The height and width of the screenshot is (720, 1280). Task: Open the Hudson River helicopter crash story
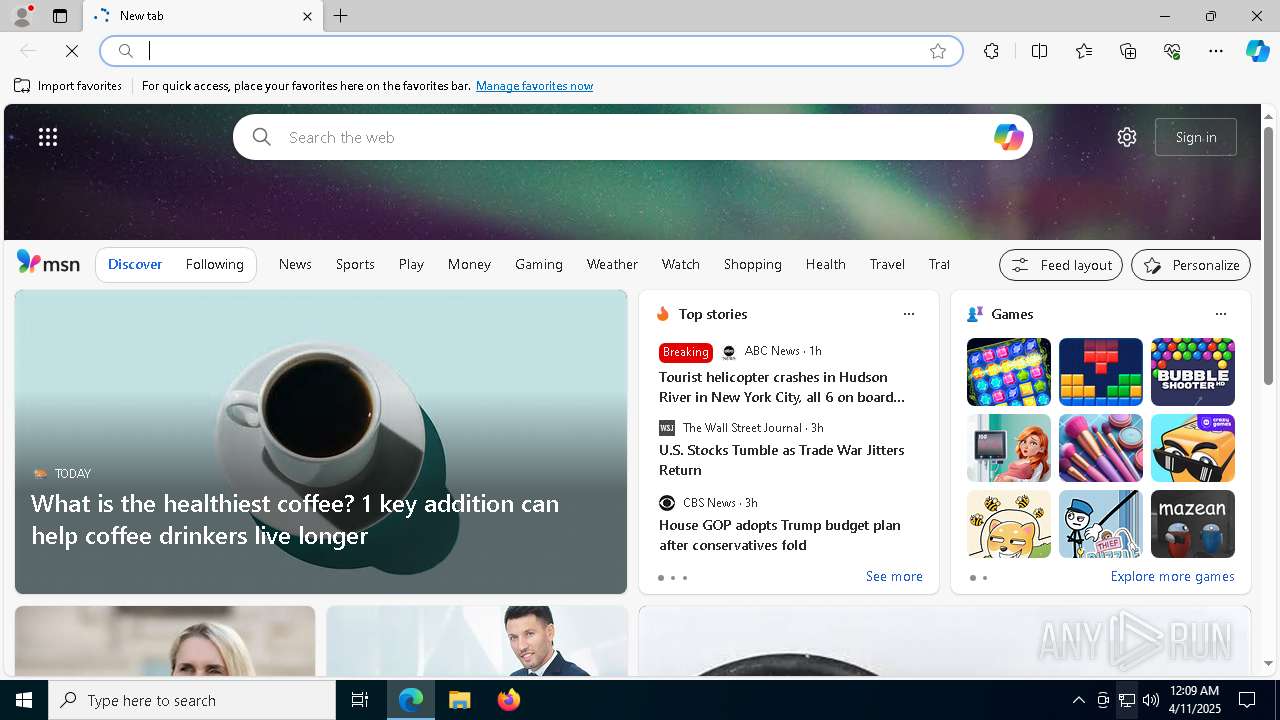point(782,387)
